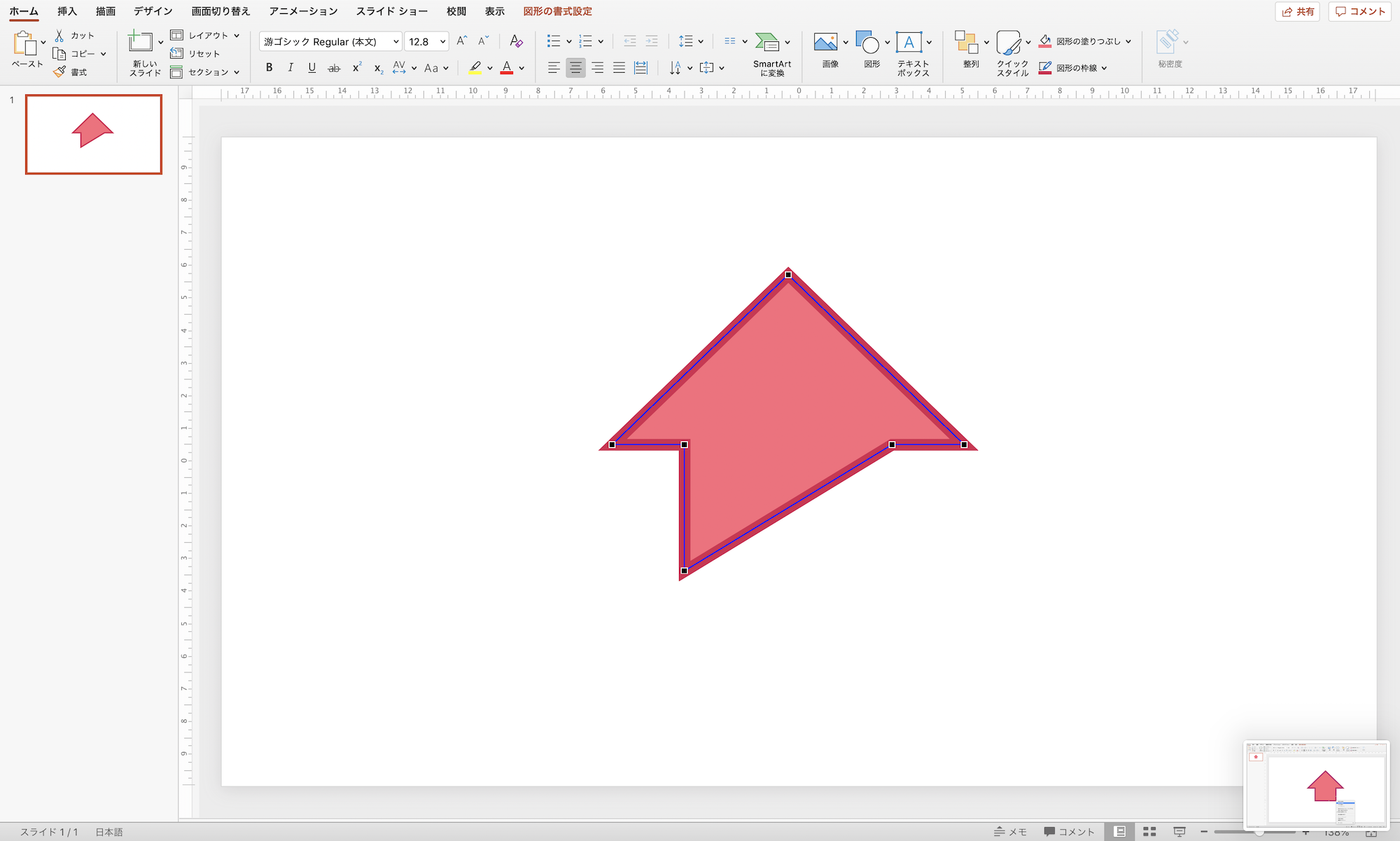The image size is (1400, 841).
Task: Open the font name dropdown
Action: coord(395,42)
